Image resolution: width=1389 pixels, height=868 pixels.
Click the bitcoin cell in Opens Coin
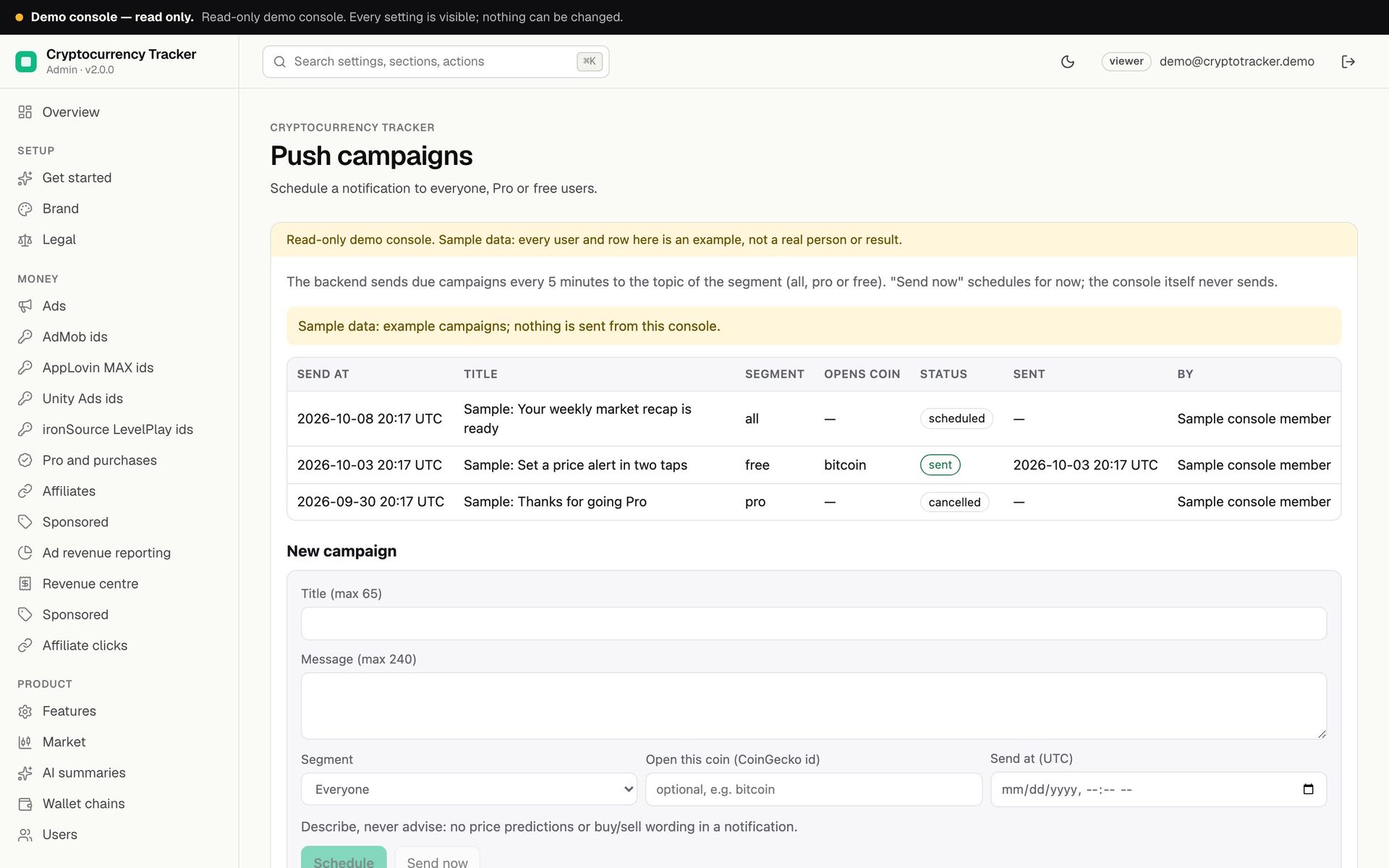click(844, 465)
